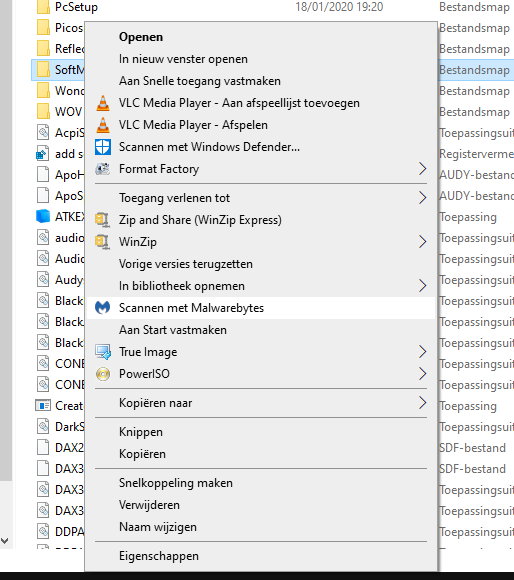The width and height of the screenshot is (514, 580).
Task: Choose 'Aan Snelle toegang vastmaken'
Action: pyautogui.click(x=261, y=81)
